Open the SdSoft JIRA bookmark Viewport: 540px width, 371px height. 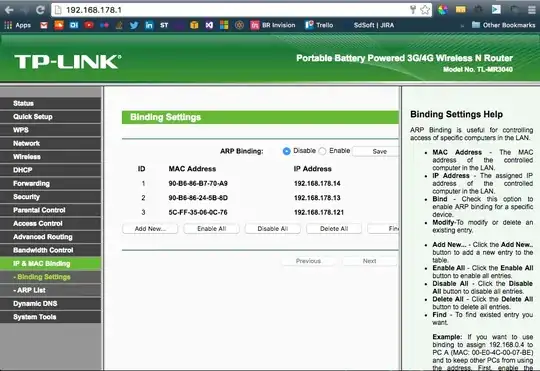374,25
